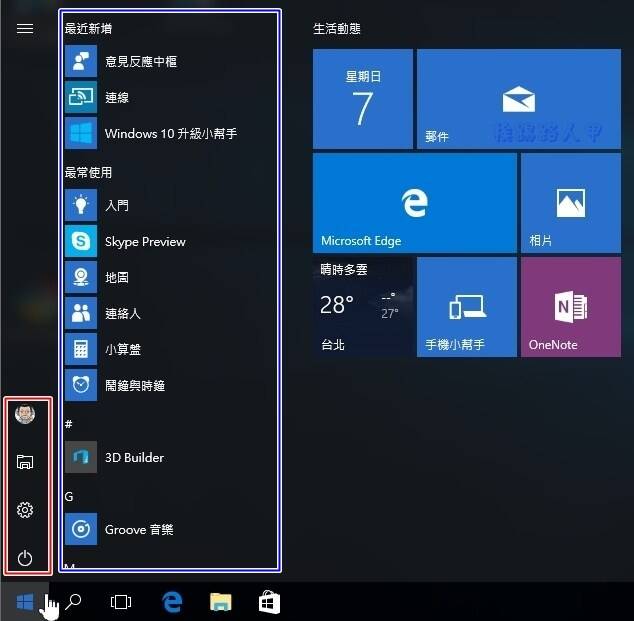Select the 意見反應中樞 text label
This screenshot has height=621, width=634.
click(x=141, y=61)
